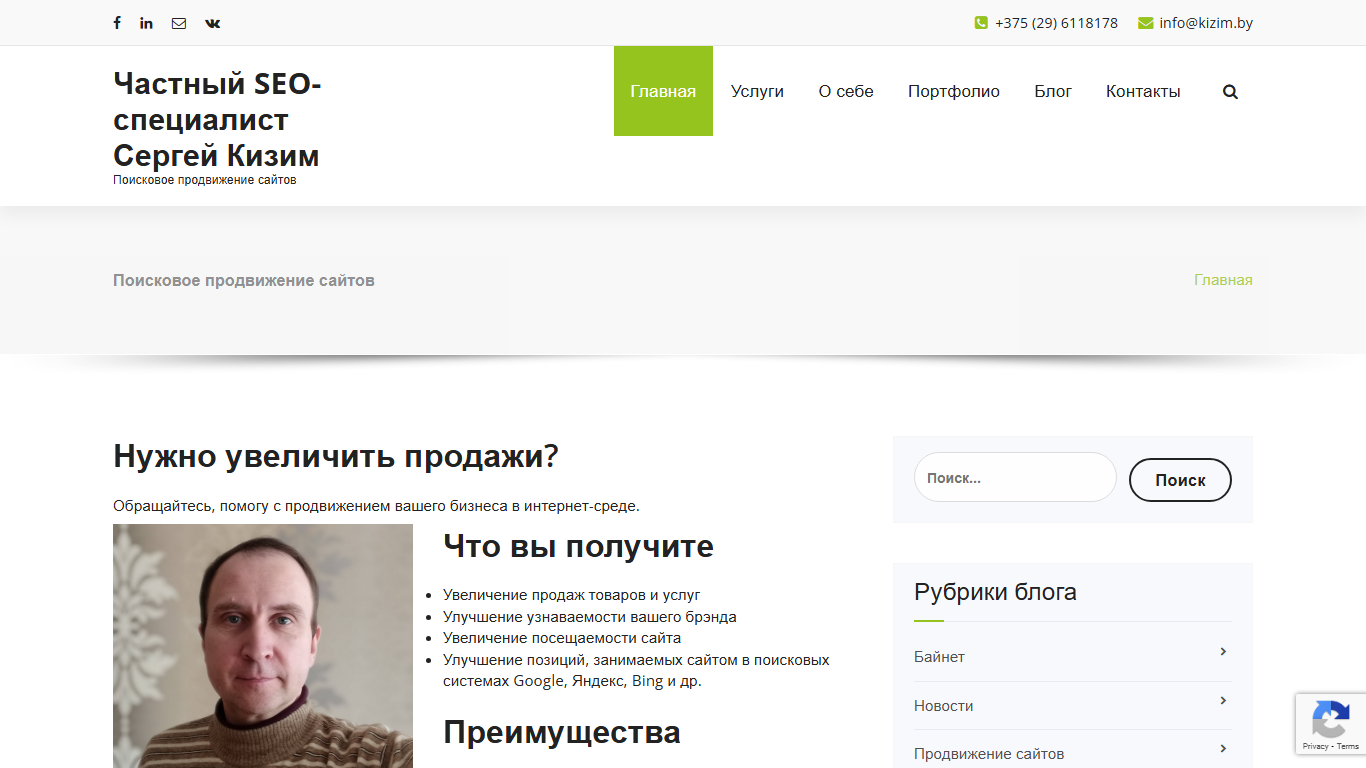Open the Блог menu item
Viewport: 1366px width, 768px height.
pyautogui.click(x=1053, y=91)
